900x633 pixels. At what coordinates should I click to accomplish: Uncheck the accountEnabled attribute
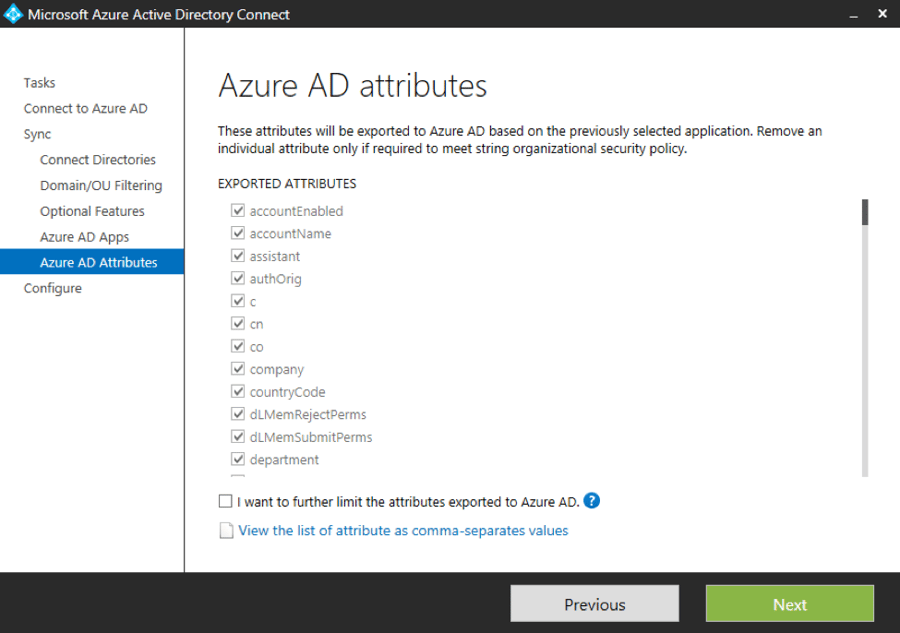click(238, 211)
